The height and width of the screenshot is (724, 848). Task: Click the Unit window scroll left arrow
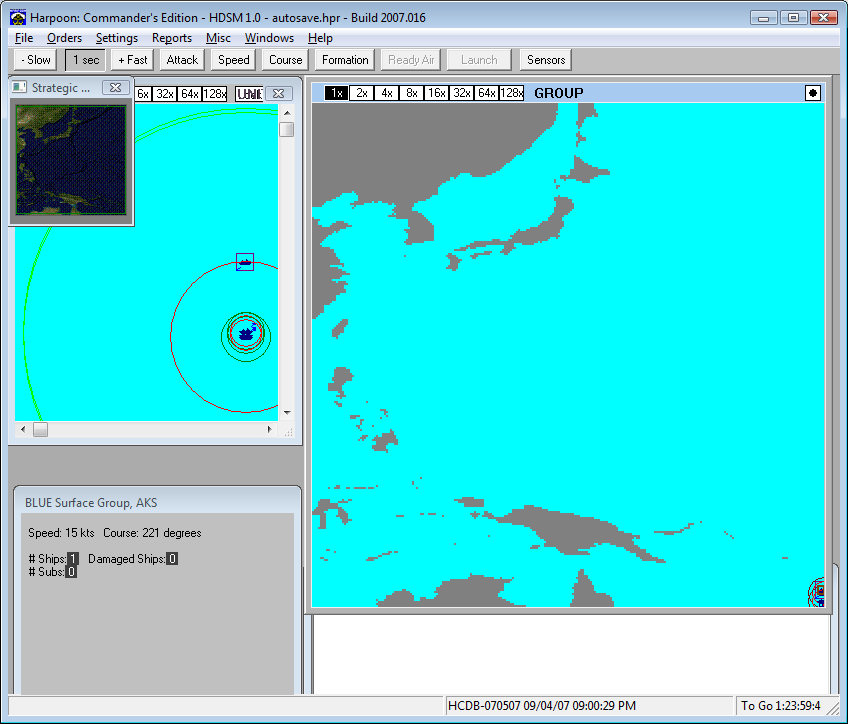[23, 429]
